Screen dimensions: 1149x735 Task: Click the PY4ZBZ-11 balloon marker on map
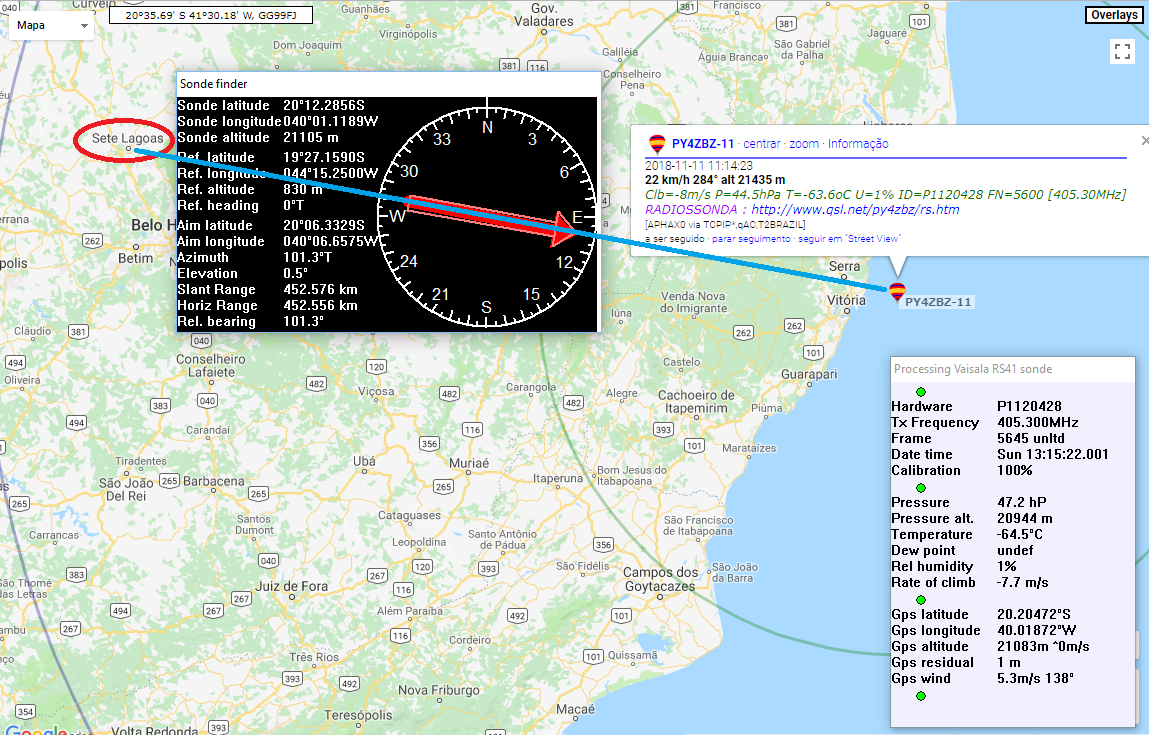coord(897,292)
